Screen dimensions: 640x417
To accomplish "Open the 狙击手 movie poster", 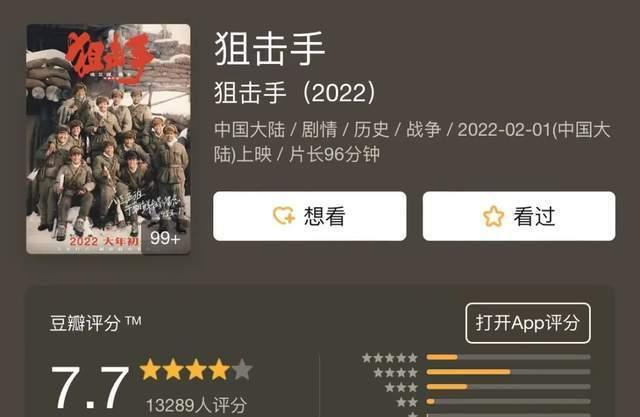I will tap(108, 139).
